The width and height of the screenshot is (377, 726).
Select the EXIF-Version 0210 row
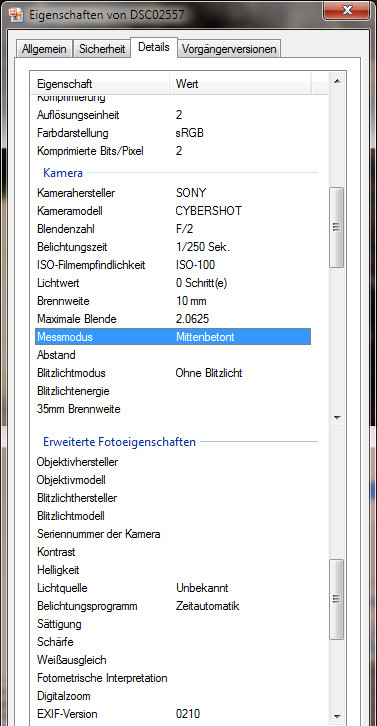coord(173,714)
